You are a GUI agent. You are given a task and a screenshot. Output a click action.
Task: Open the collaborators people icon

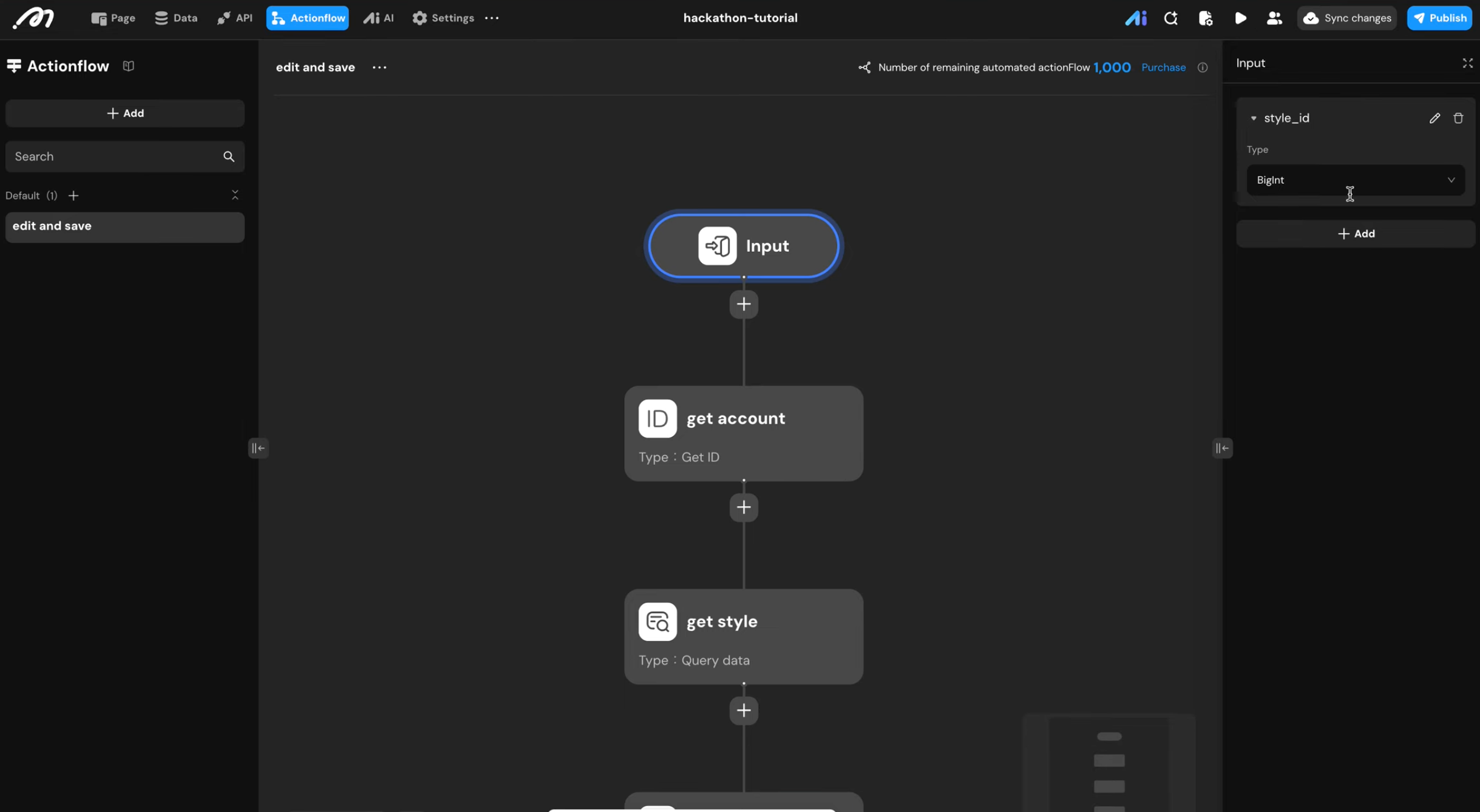[x=1274, y=18]
